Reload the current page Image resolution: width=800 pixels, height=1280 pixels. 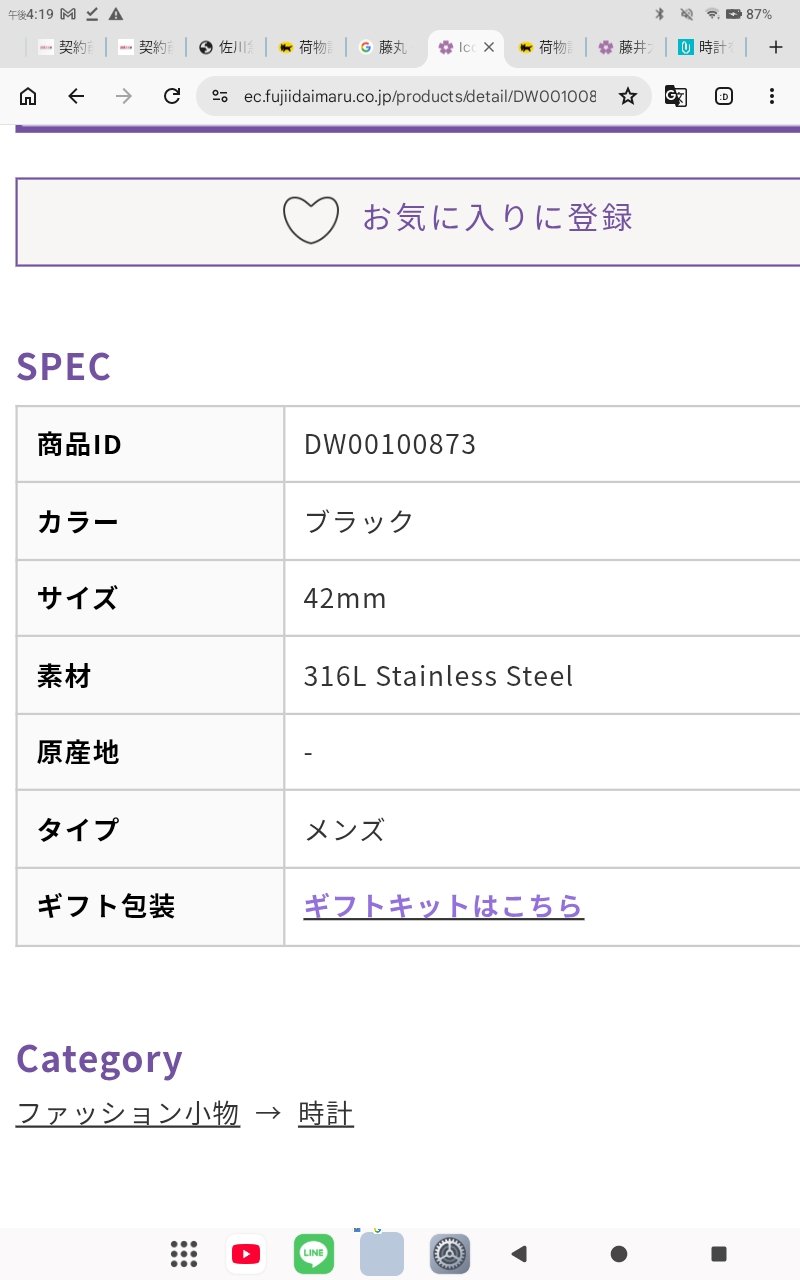[172, 96]
